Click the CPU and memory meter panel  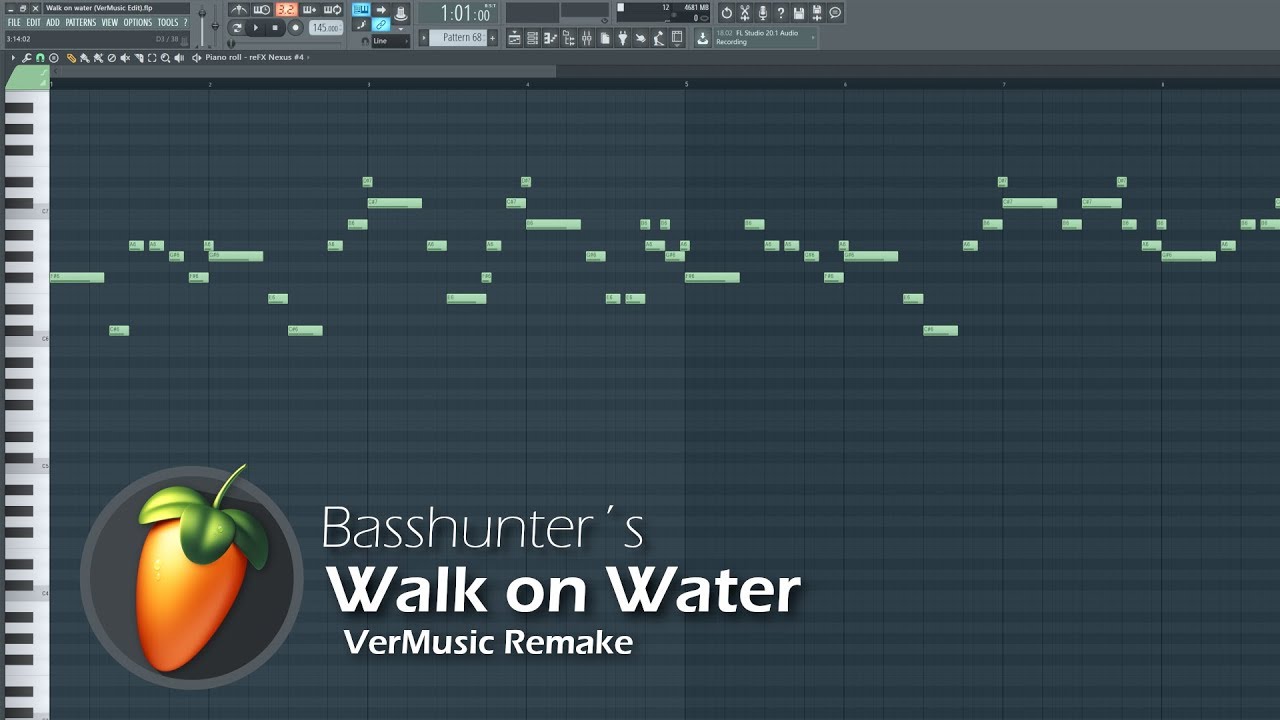663,12
